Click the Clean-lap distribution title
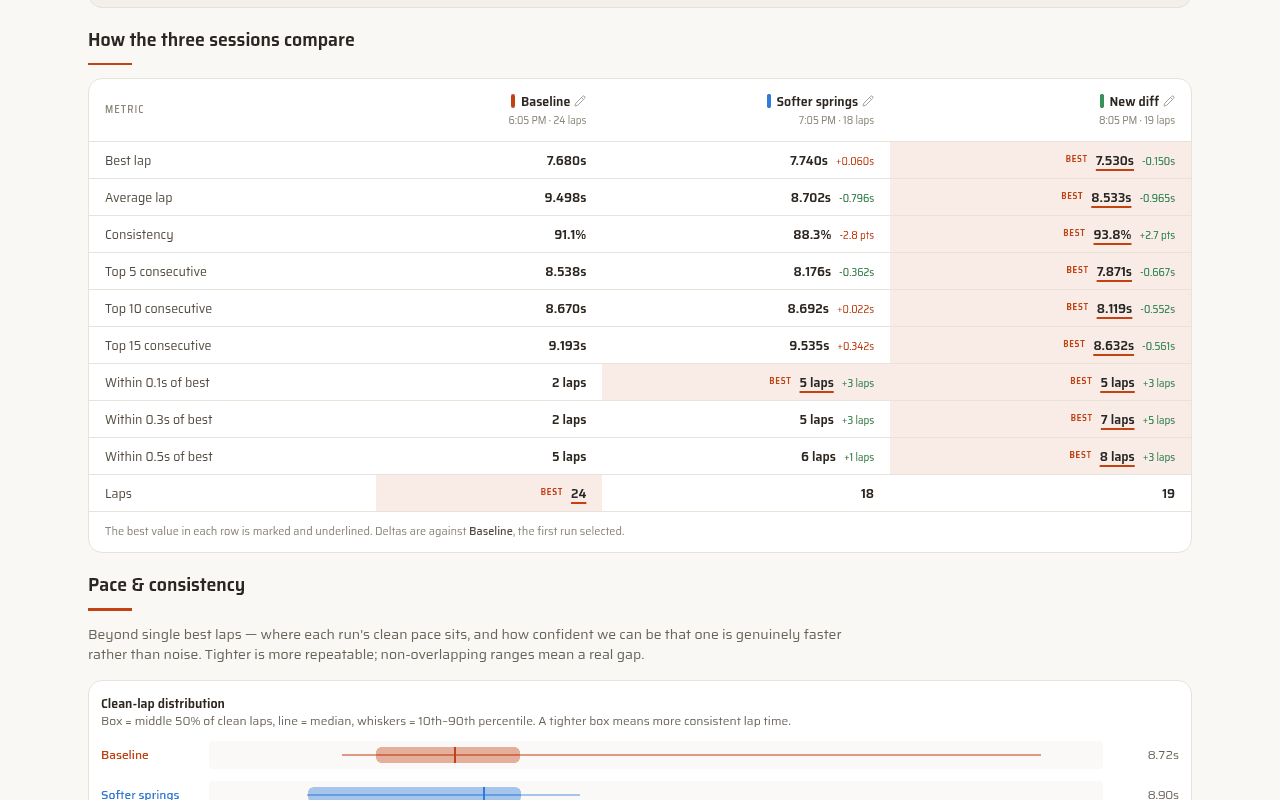The height and width of the screenshot is (800, 1280). (x=163, y=703)
